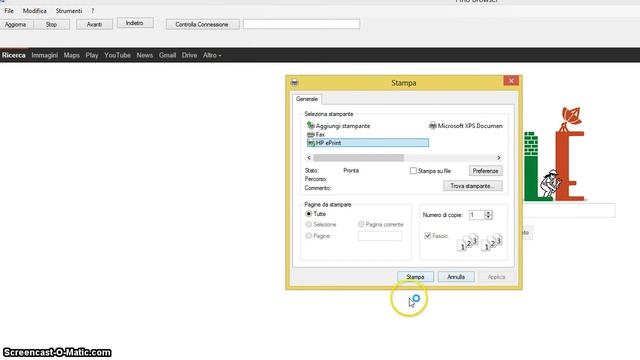This screenshot has height=360, width=640.
Task: Open the File menu
Action: pyautogui.click(x=9, y=11)
